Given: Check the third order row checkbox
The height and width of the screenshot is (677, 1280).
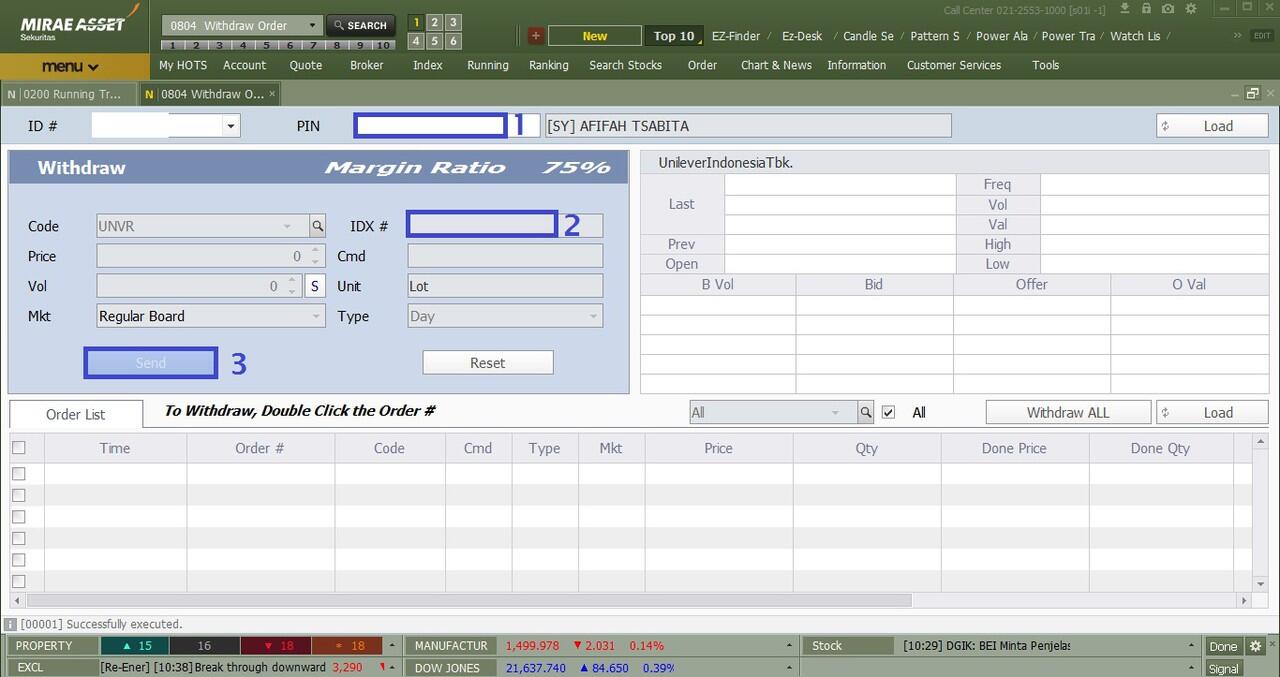Looking at the screenshot, I should [18, 517].
